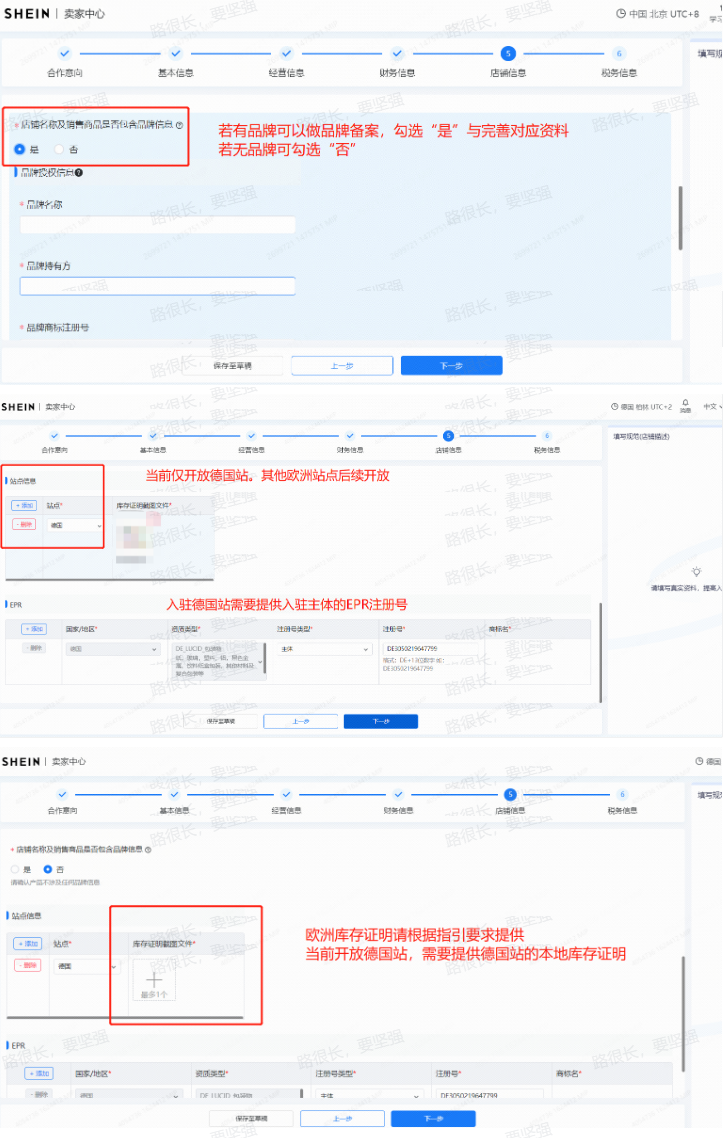Screen dimensions: 726x1138
Task: Click help icon after brand question, top screenshot
Action: [x=179, y=125]
